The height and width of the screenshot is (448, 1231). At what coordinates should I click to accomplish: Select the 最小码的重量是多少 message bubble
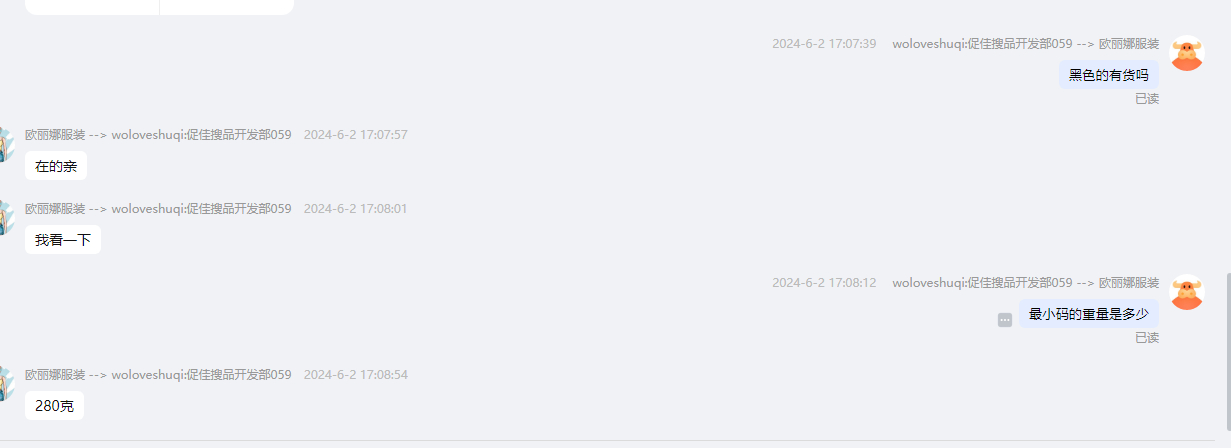[x=1089, y=314]
